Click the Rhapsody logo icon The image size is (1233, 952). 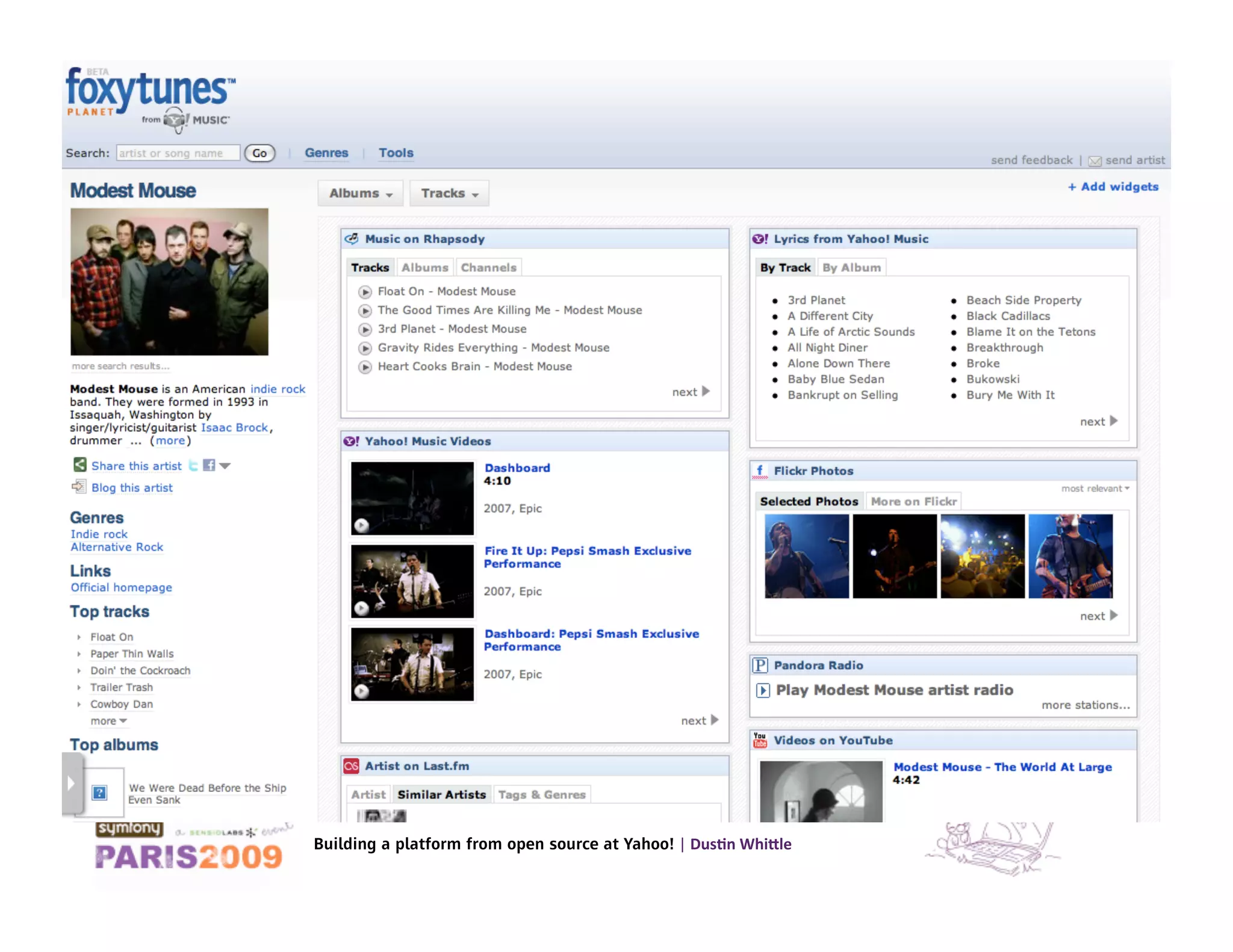point(352,238)
